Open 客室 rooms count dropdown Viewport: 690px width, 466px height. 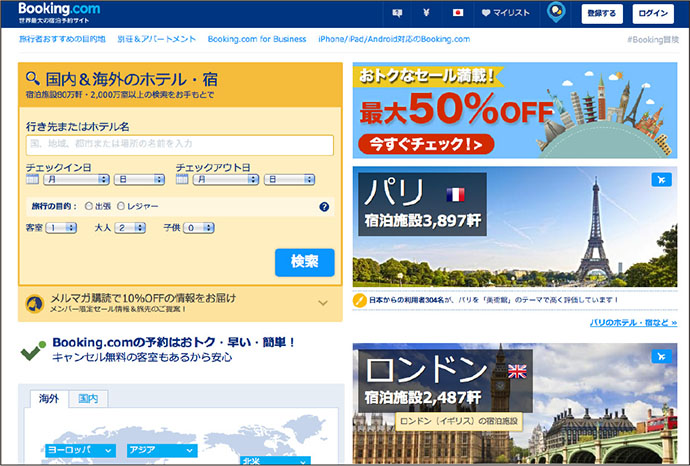(61, 228)
